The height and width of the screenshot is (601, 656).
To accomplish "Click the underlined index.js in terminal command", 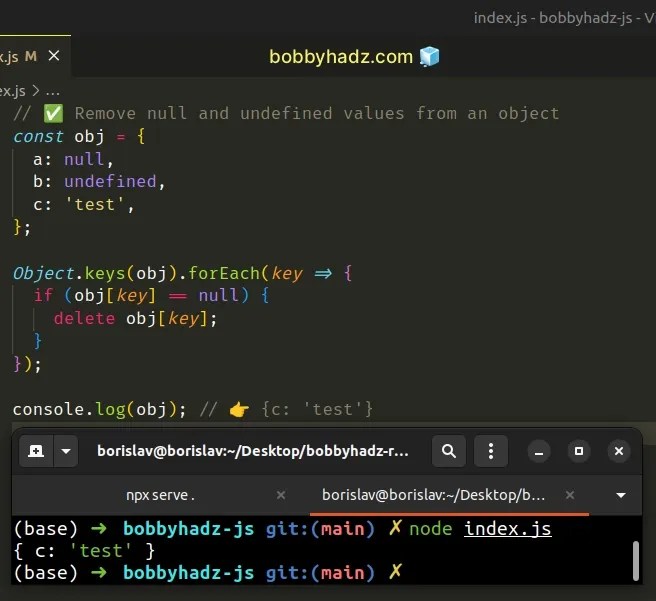I will click(507, 529).
